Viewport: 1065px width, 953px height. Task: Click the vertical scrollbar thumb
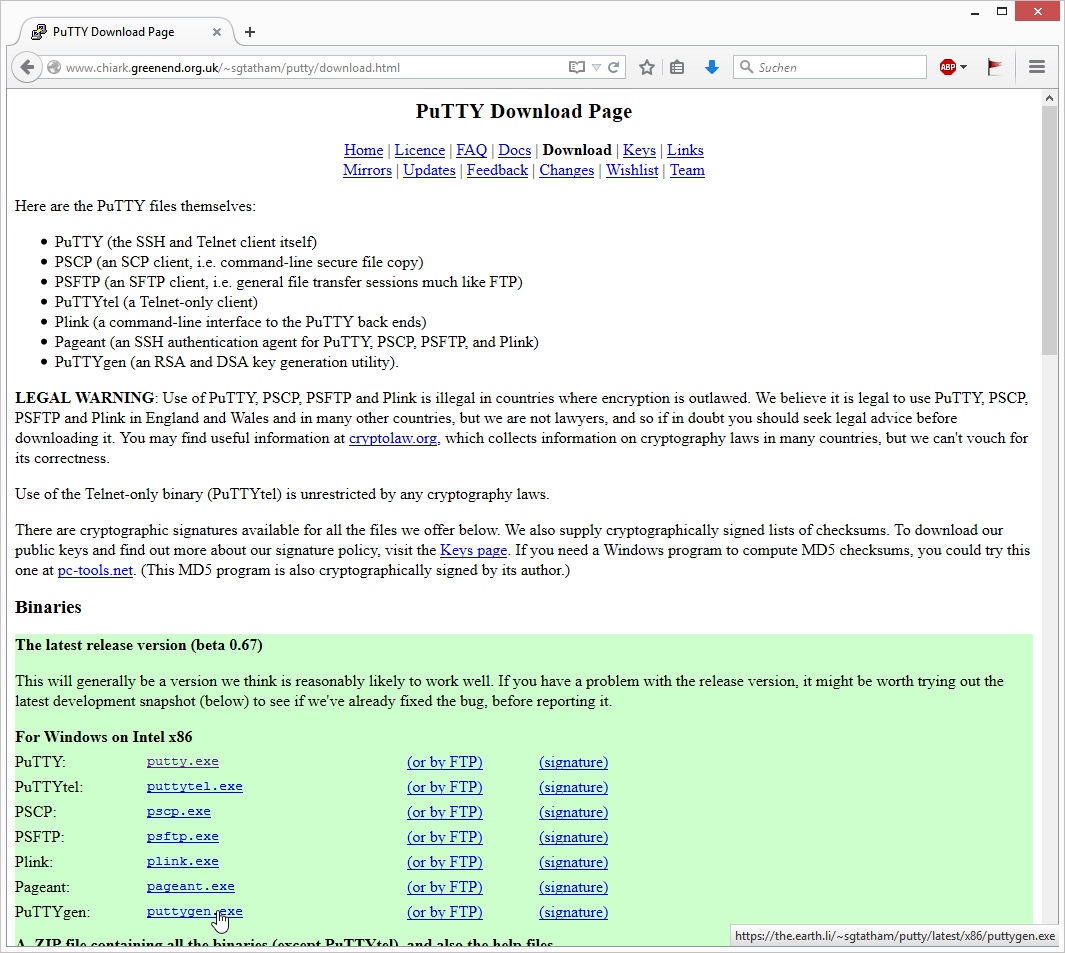pyautogui.click(x=1049, y=230)
